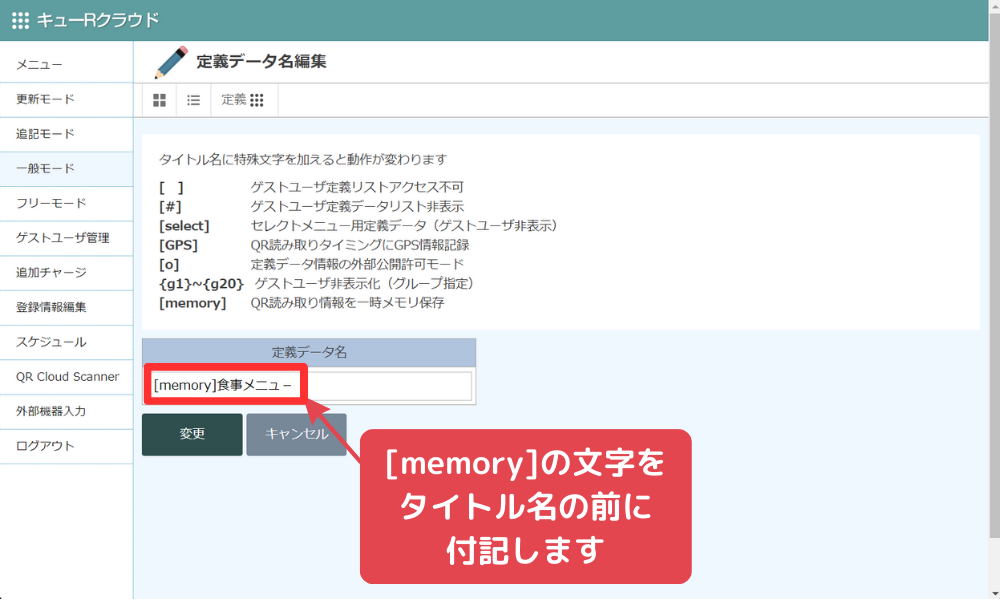Click the キャンセル button

297,434
